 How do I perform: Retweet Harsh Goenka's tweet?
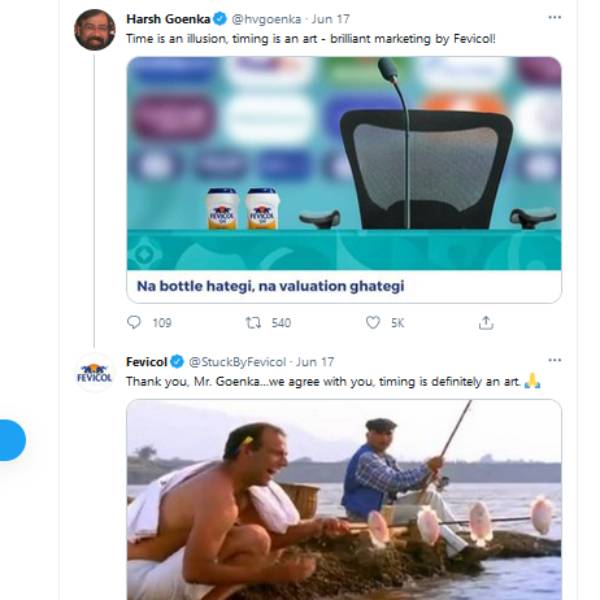pos(253,322)
